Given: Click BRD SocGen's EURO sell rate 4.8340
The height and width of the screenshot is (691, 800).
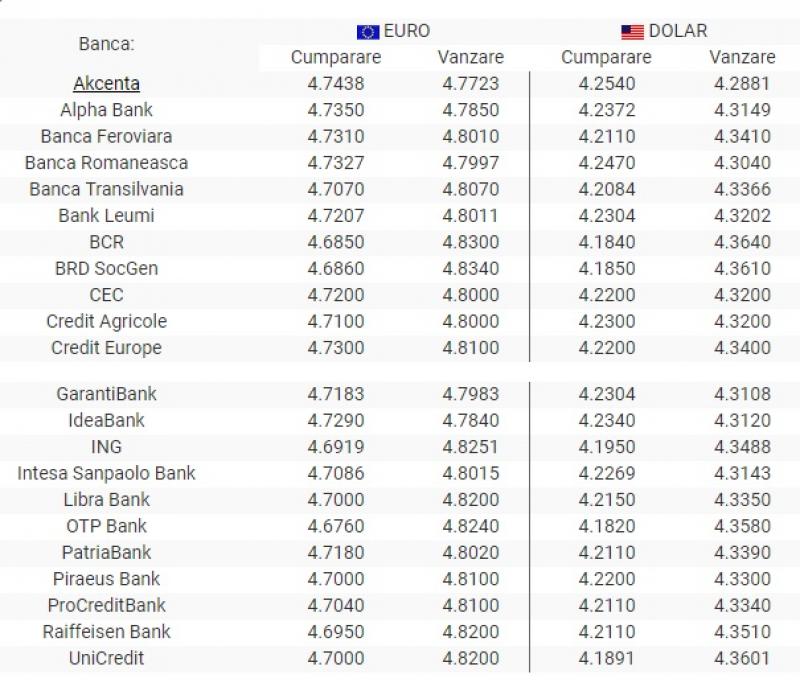Looking at the screenshot, I should click(471, 268).
